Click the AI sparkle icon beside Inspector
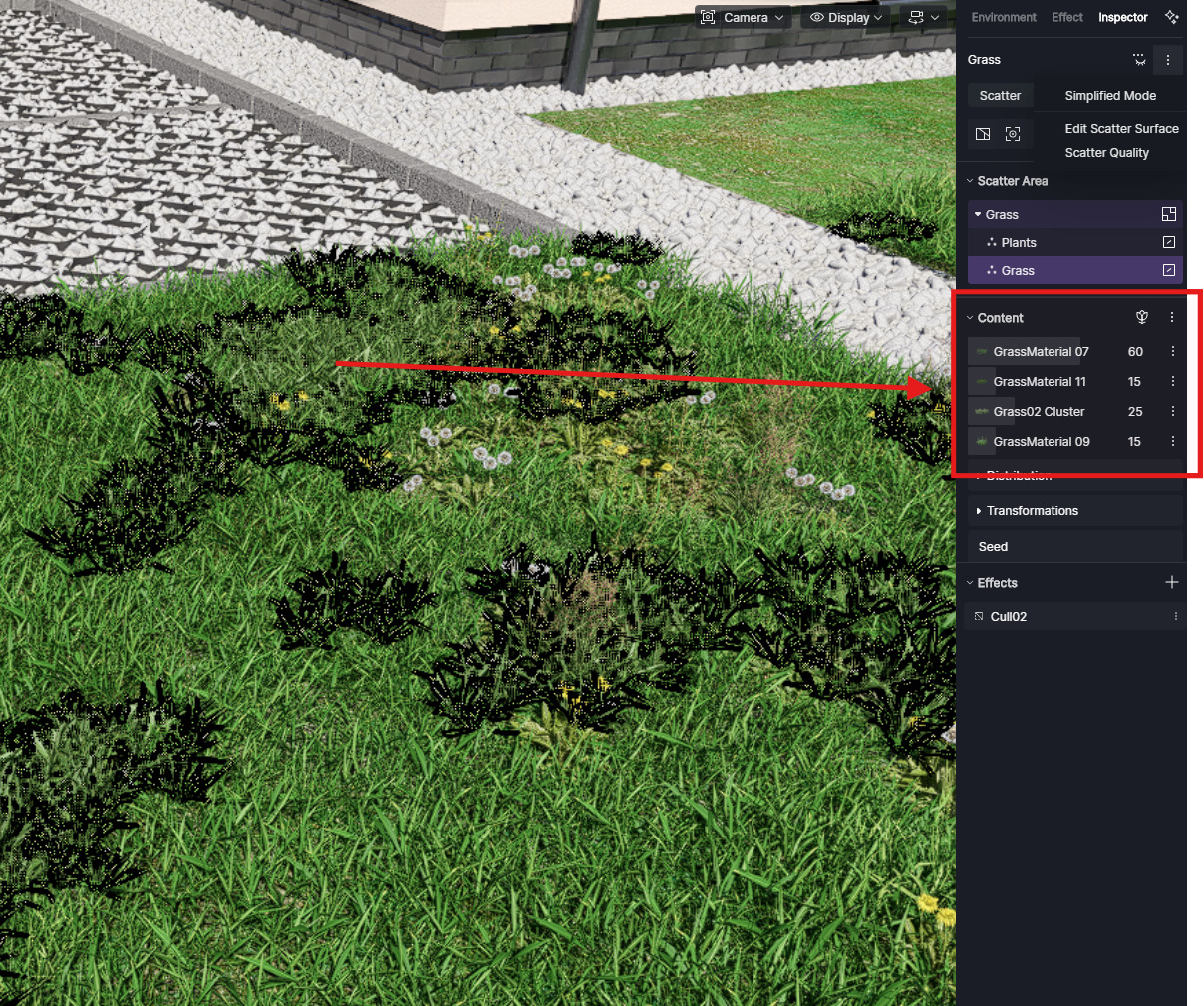 pos(1171,17)
